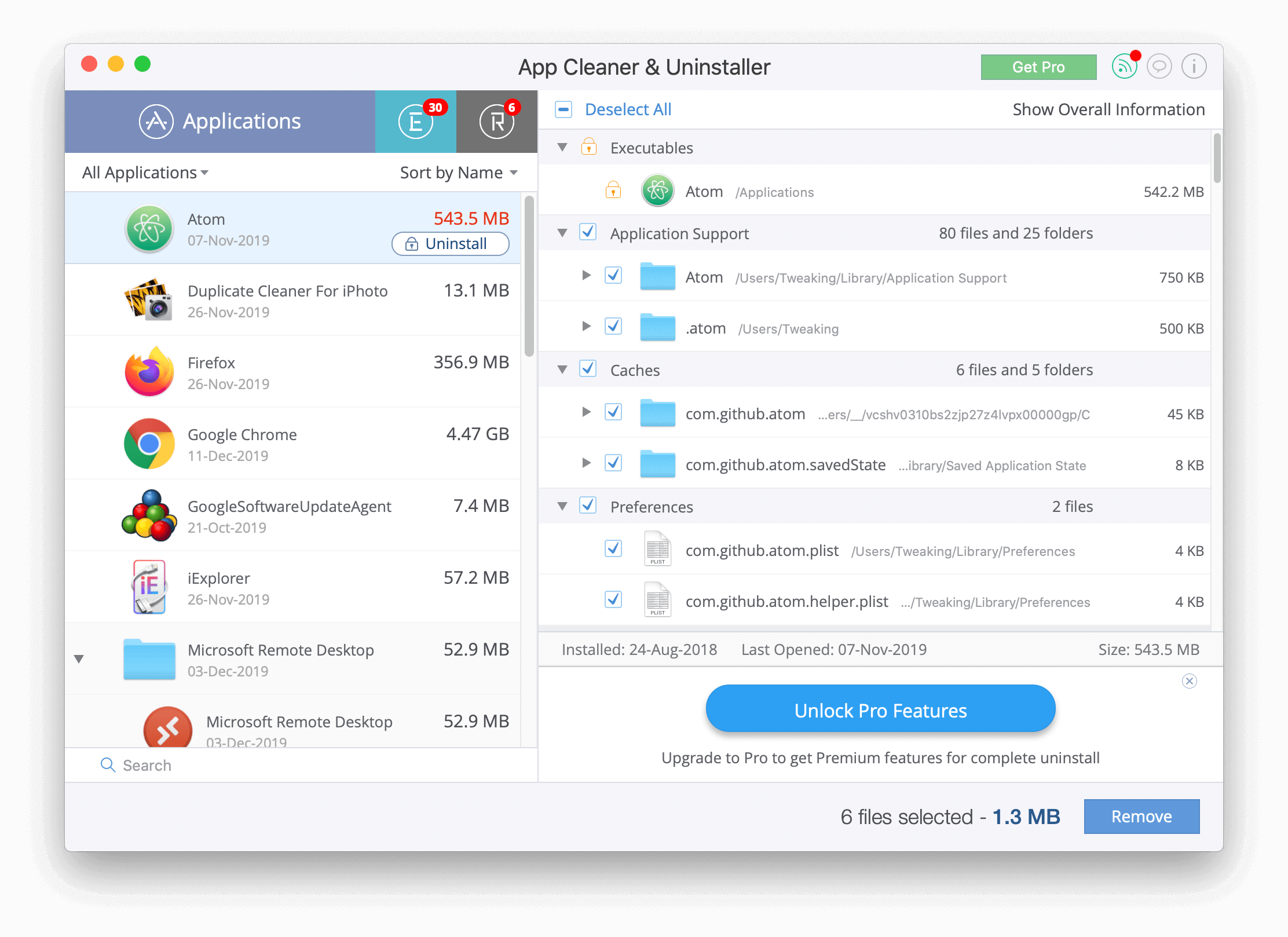Click Show Overall Information

pyautogui.click(x=1108, y=109)
